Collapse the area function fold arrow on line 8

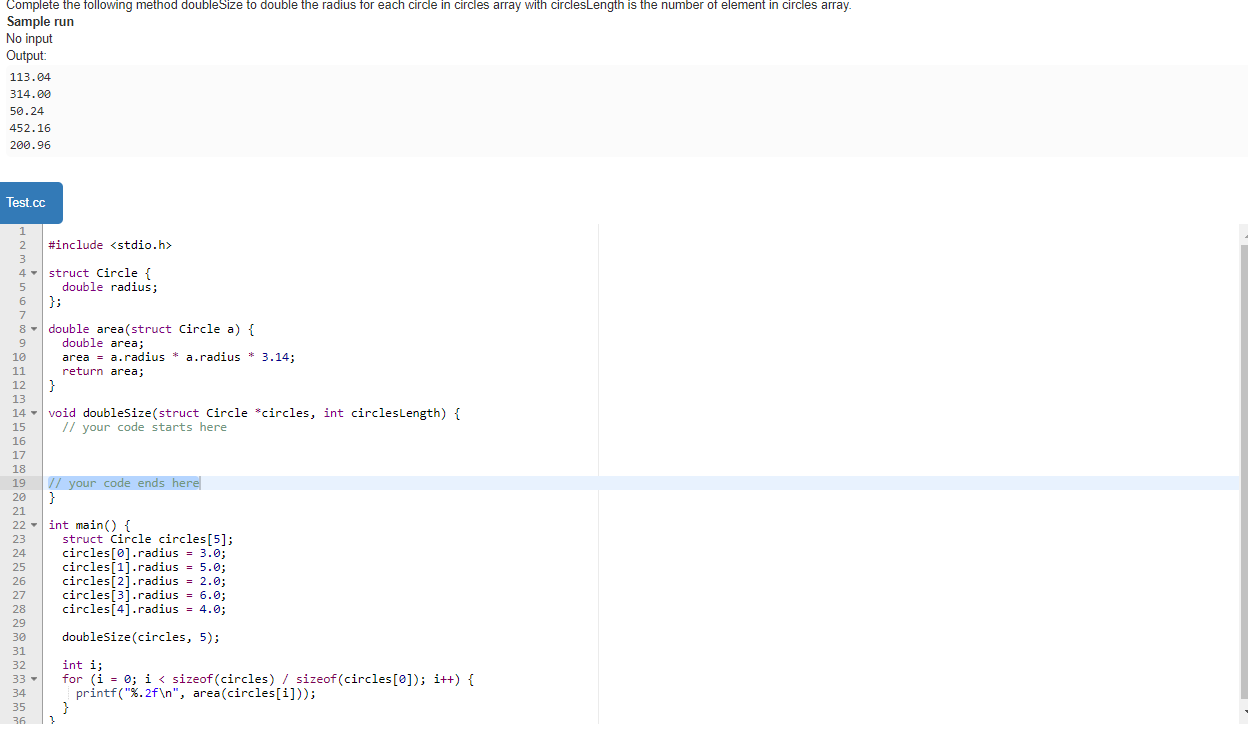[x=35, y=329]
